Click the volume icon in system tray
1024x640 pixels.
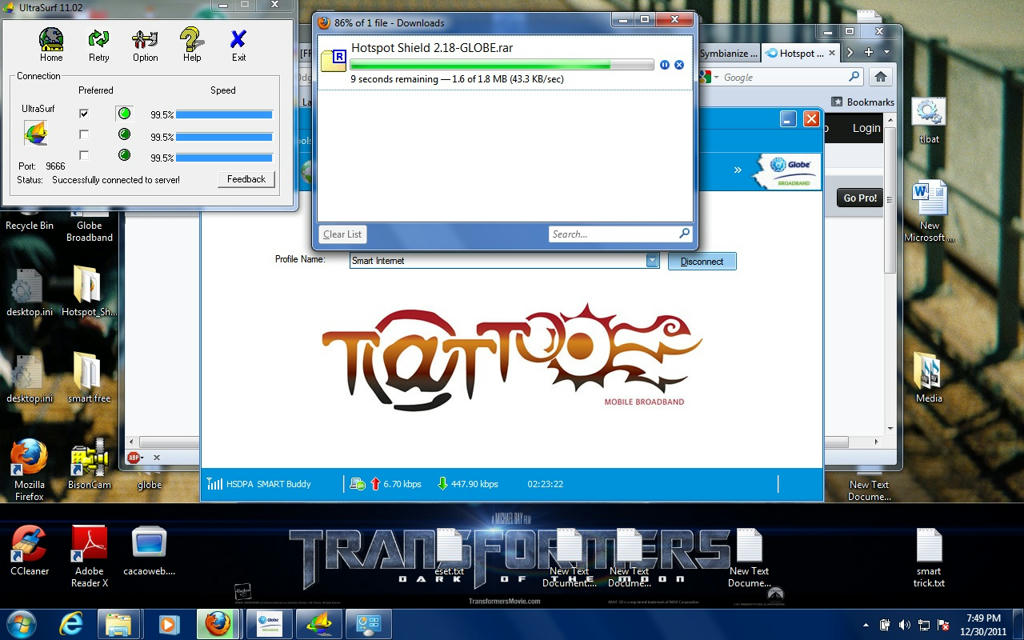coord(904,625)
